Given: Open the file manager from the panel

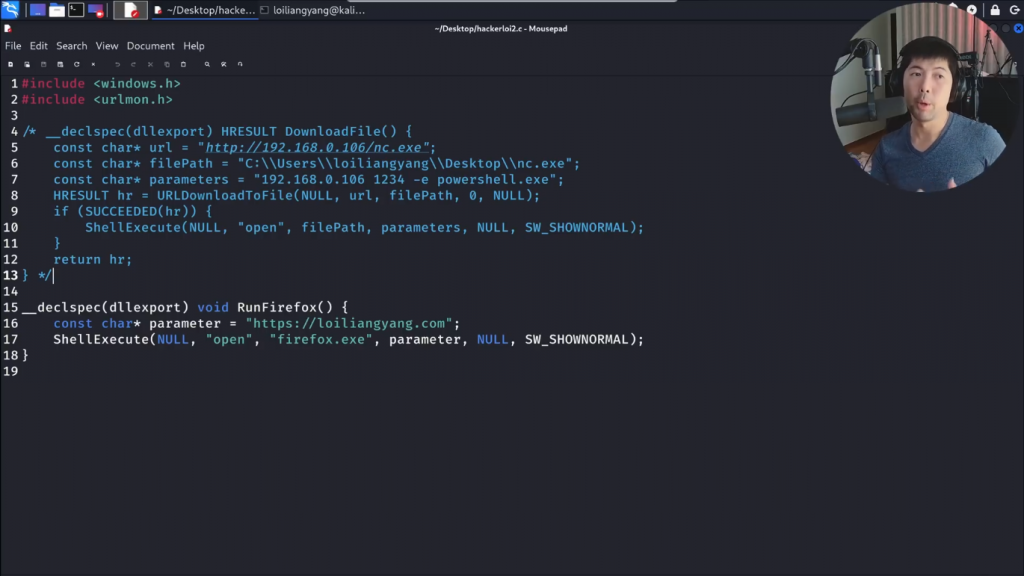Looking at the screenshot, I should [x=57, y=10].
